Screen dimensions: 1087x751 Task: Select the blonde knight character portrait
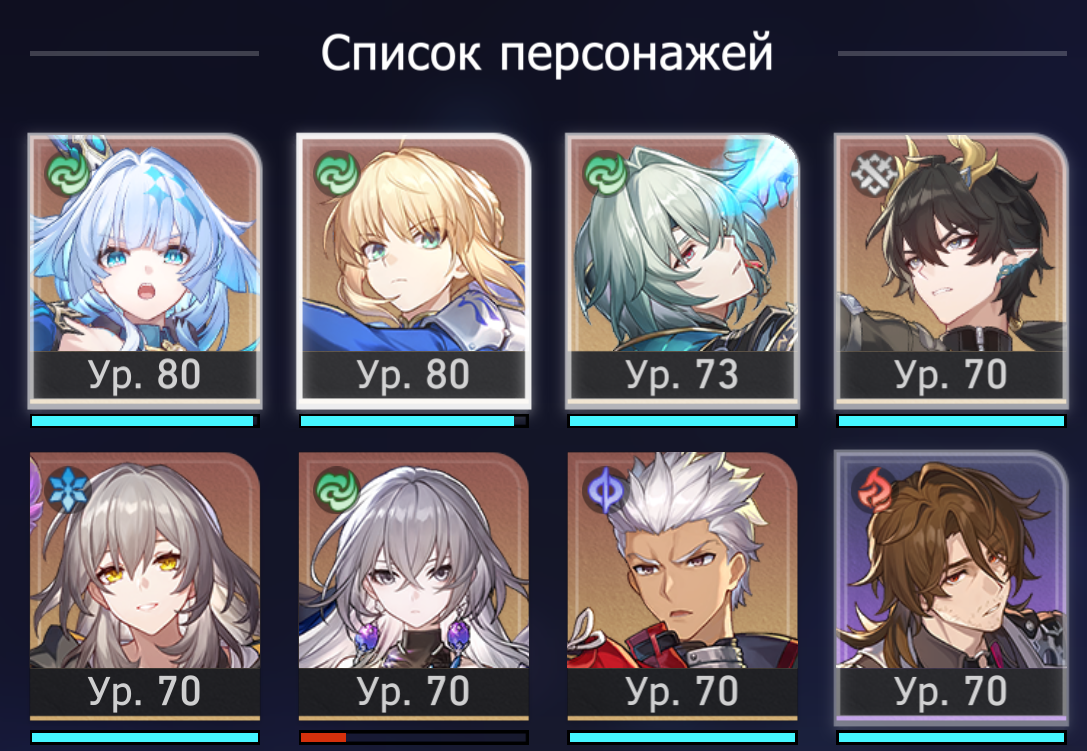pos(413,270)
